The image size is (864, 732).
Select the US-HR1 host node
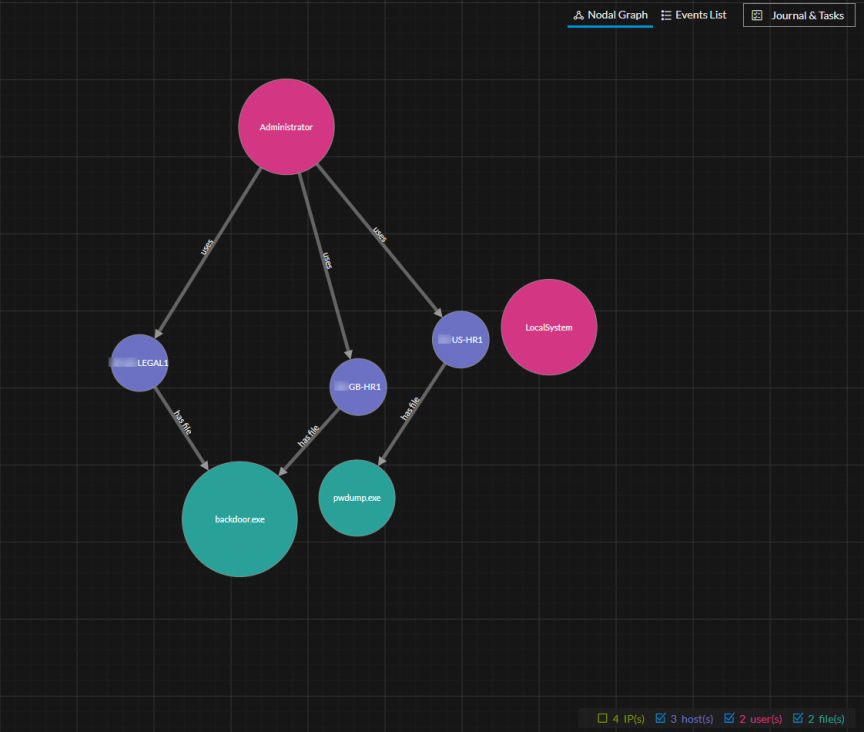(x=461, y=339)
